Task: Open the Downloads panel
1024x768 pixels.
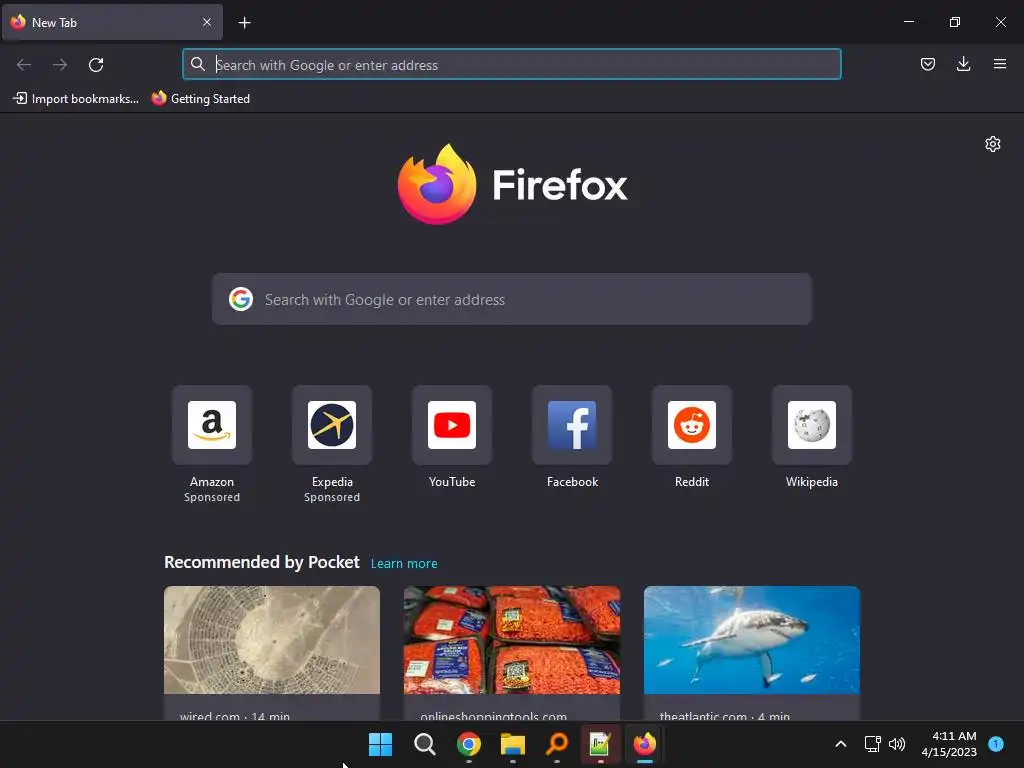Action: pyautogui.click(x=963, y=64)
